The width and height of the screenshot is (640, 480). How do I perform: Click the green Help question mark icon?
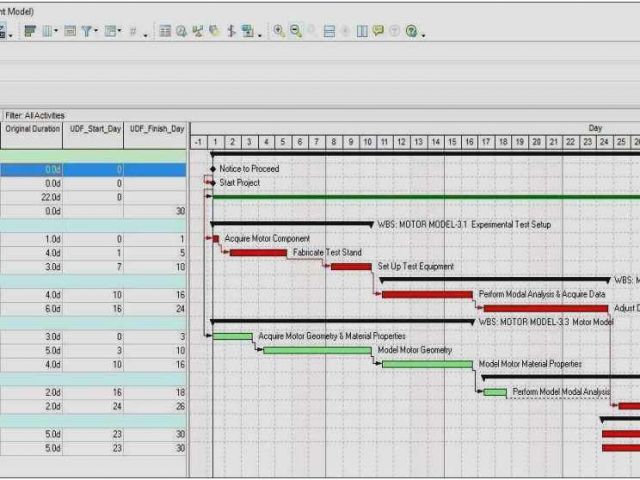tap(411, 32)
